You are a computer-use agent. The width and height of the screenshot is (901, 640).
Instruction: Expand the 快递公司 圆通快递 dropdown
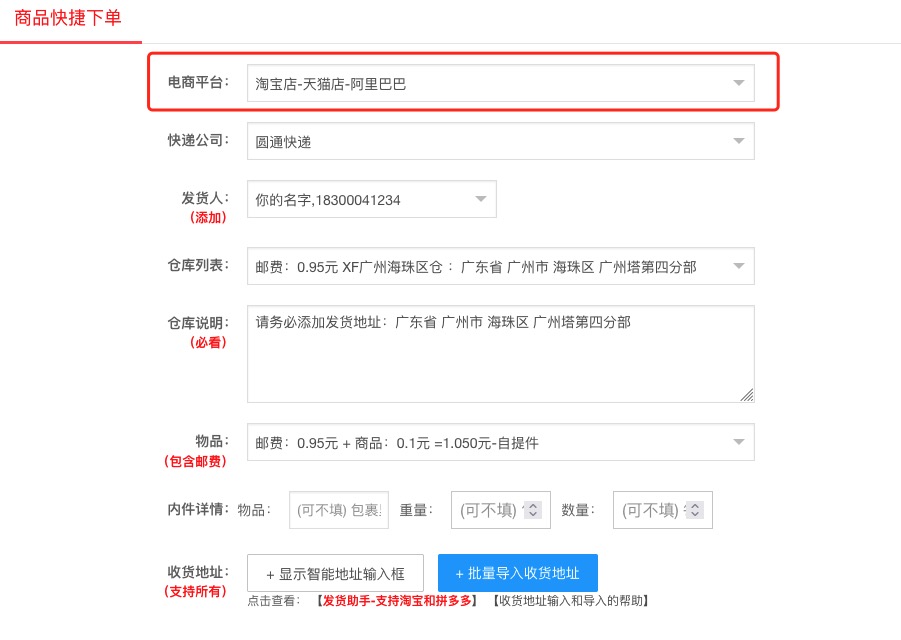(x=738, y=141)
